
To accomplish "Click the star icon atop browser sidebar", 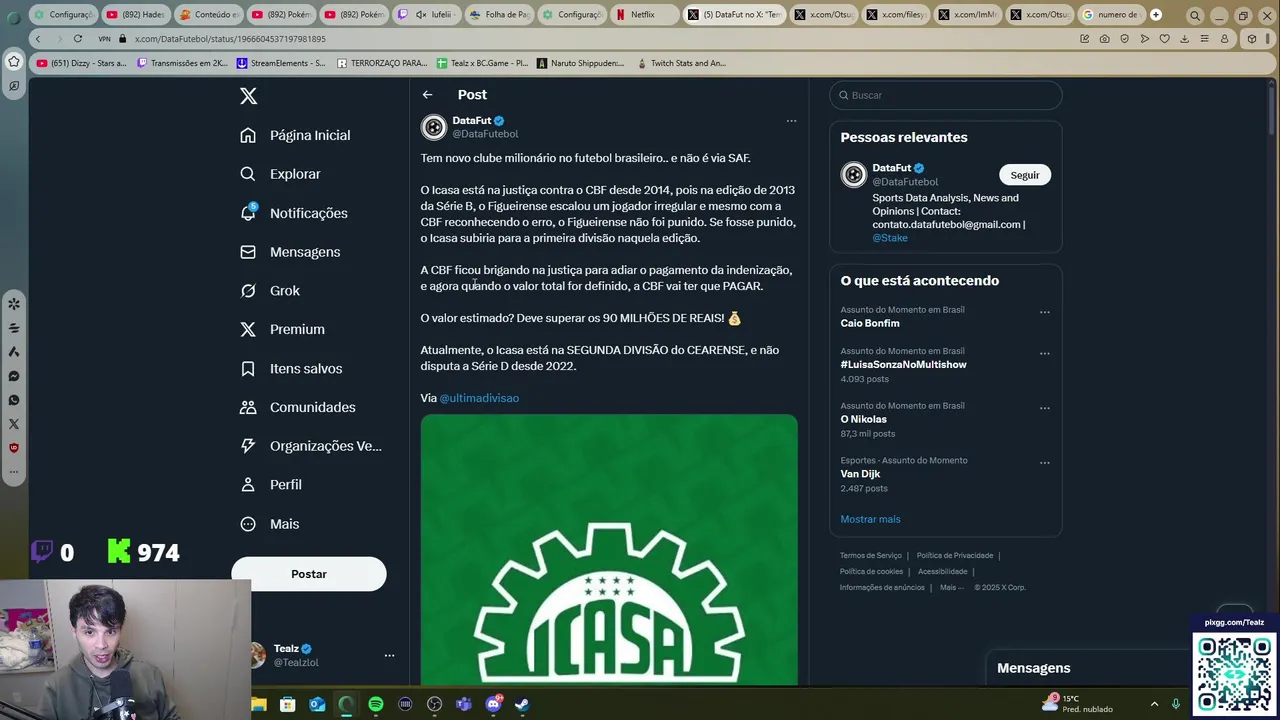I will pos(14,62).
